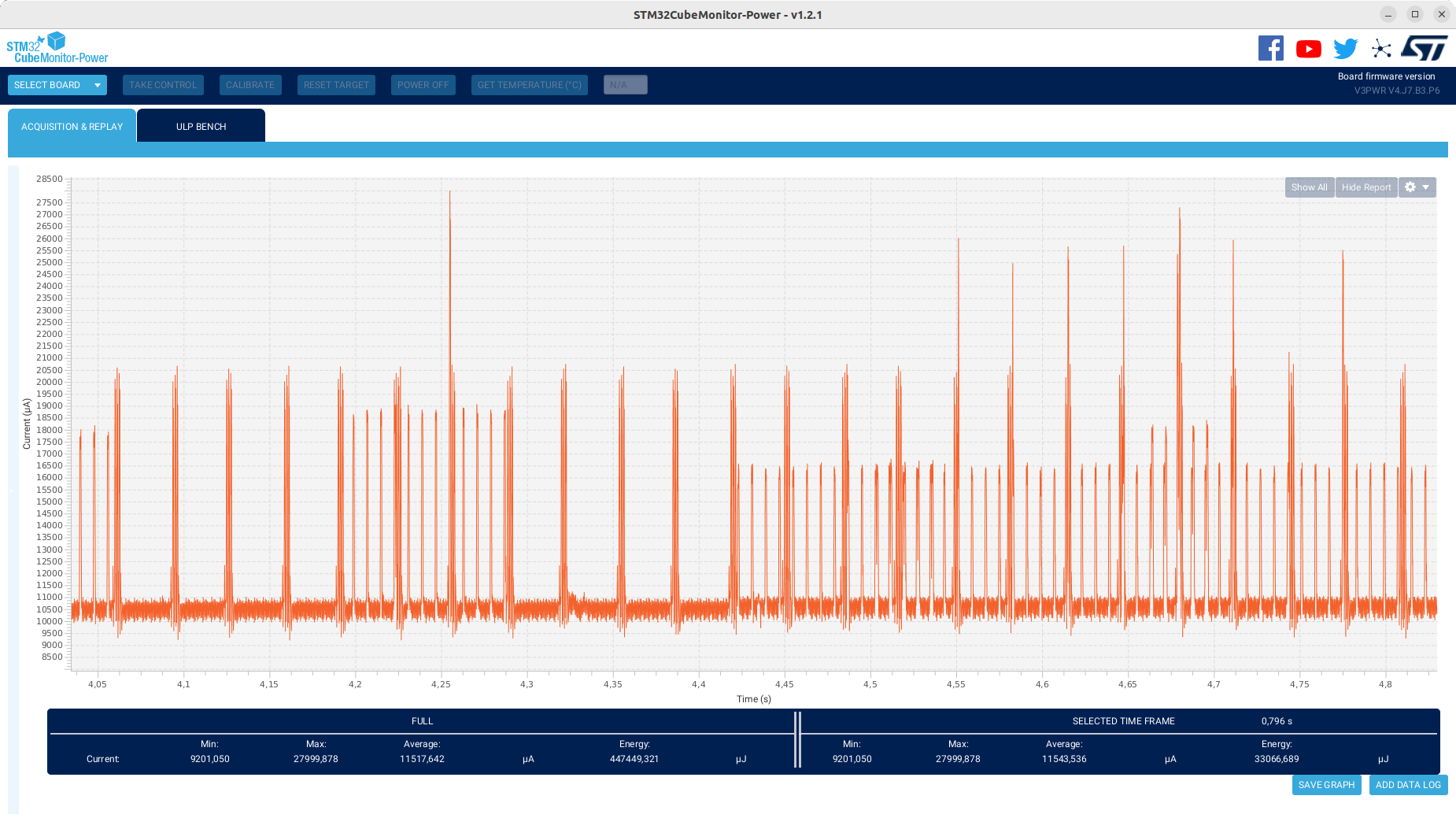
Task: Open the Twitter bird icon link
Action: 1346,49
